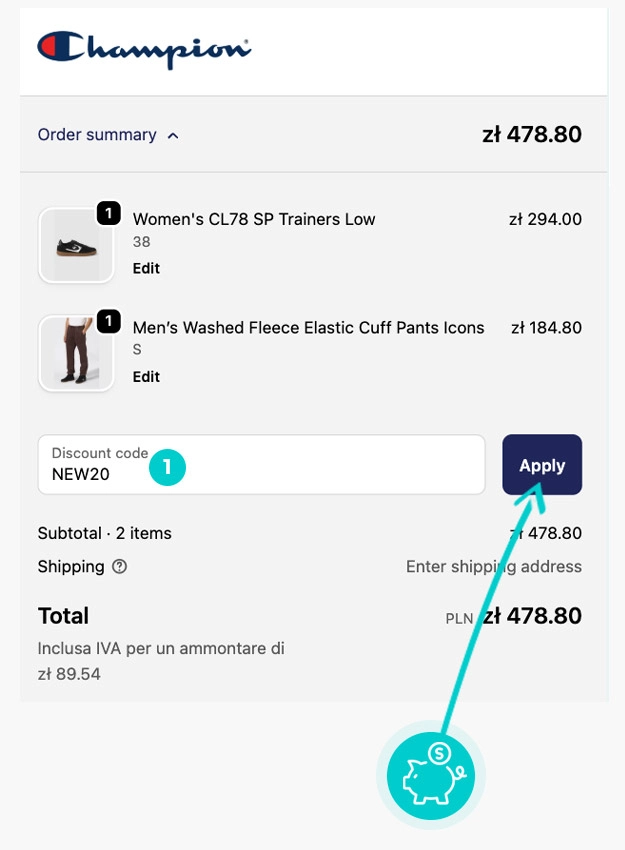The width and height of the screenshot is (625, 850).
Task: Click the PLN total amount at bottom
Action: point(531,616)
